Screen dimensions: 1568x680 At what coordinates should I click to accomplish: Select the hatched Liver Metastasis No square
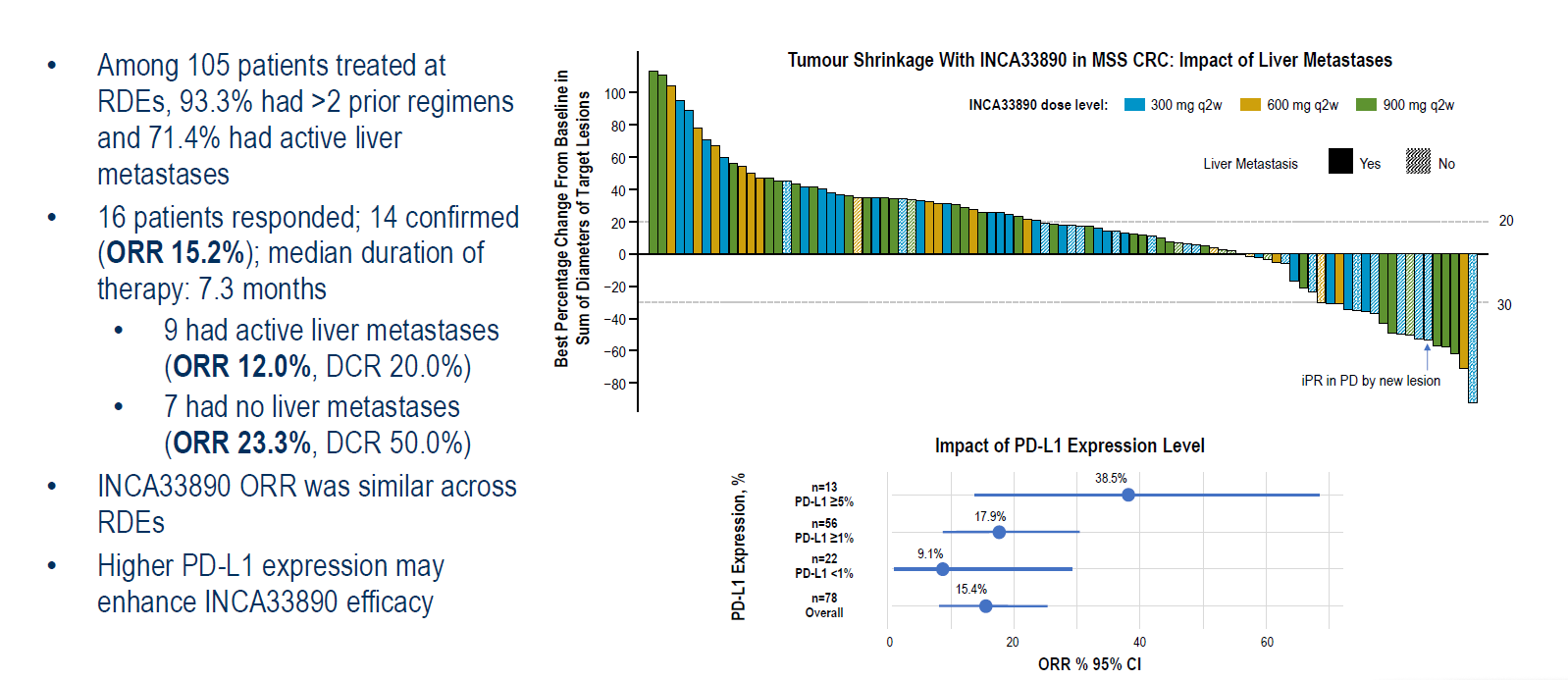click(1418, 162)
